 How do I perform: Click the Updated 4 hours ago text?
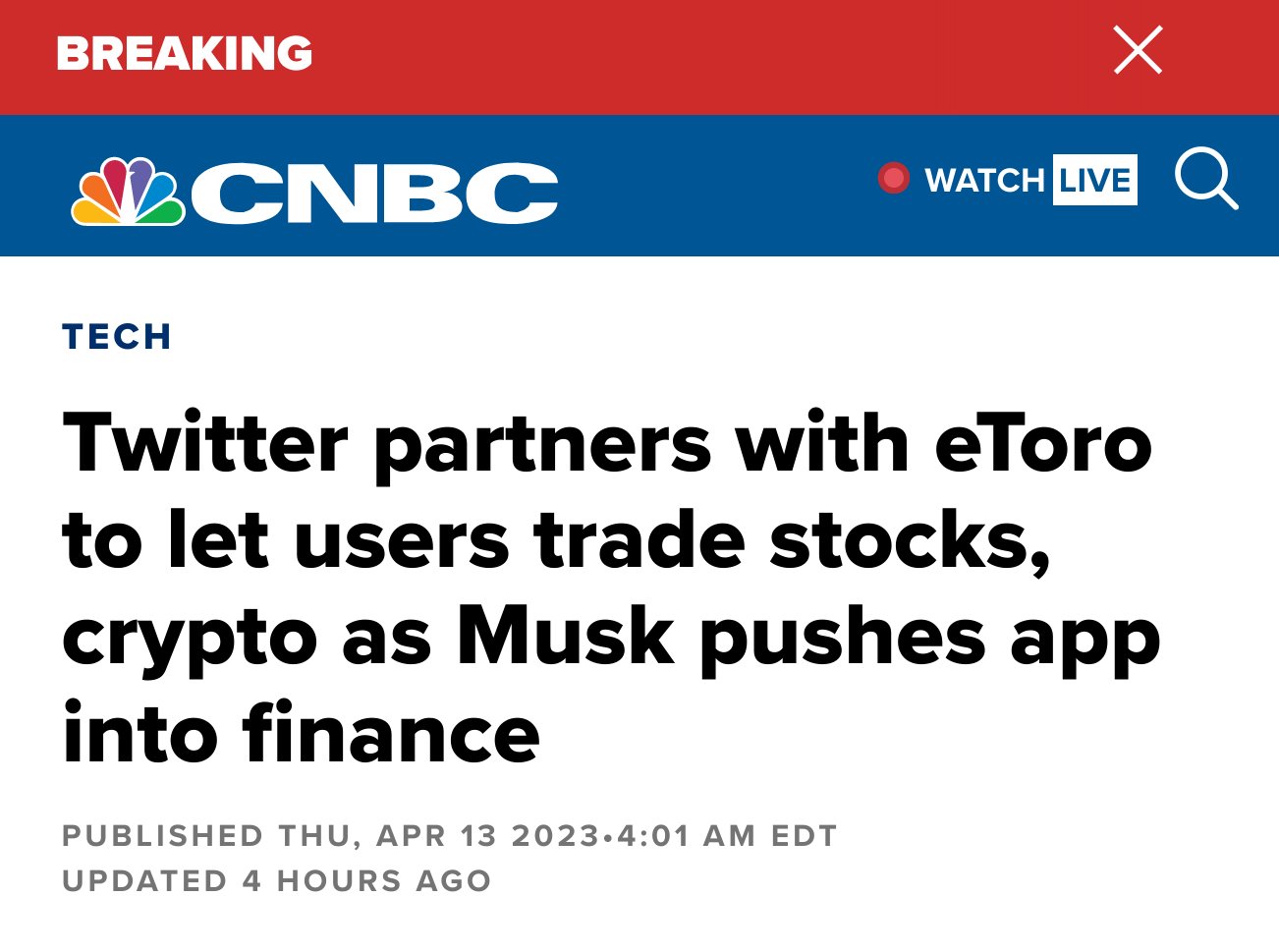click(x=276, y=880)
